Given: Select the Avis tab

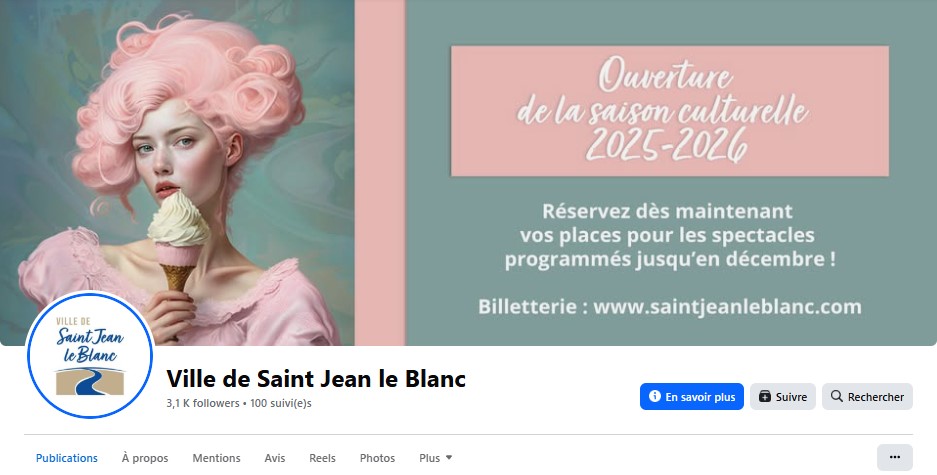Looking at the screenshot, I should coord(275,458).
